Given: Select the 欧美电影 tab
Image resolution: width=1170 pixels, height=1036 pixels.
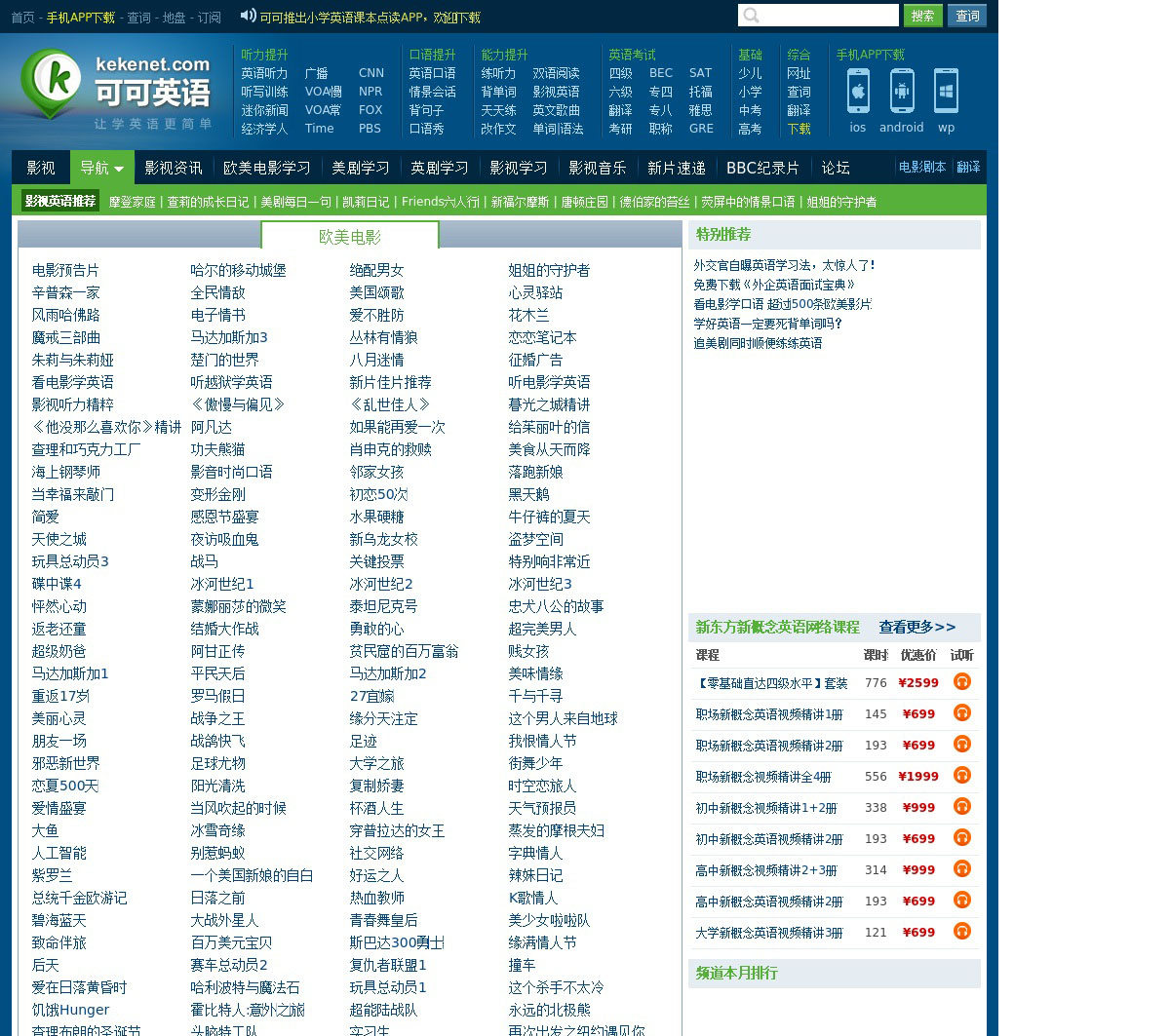Looking at the screenshot, I should (350, 237).
